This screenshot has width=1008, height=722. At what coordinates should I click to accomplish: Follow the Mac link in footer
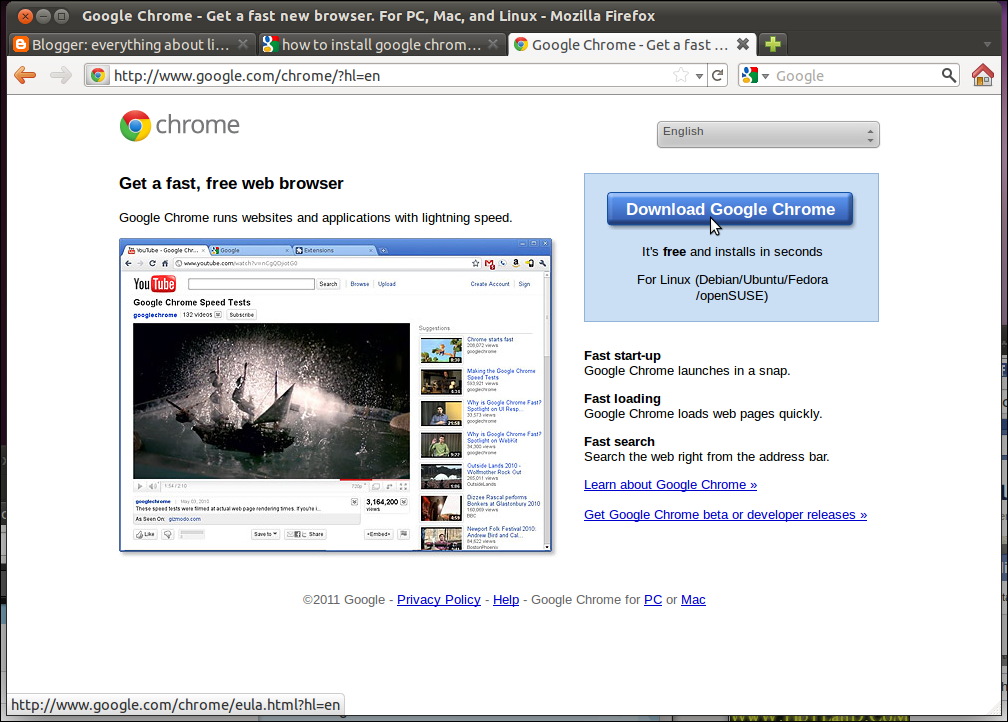[693, 600]
